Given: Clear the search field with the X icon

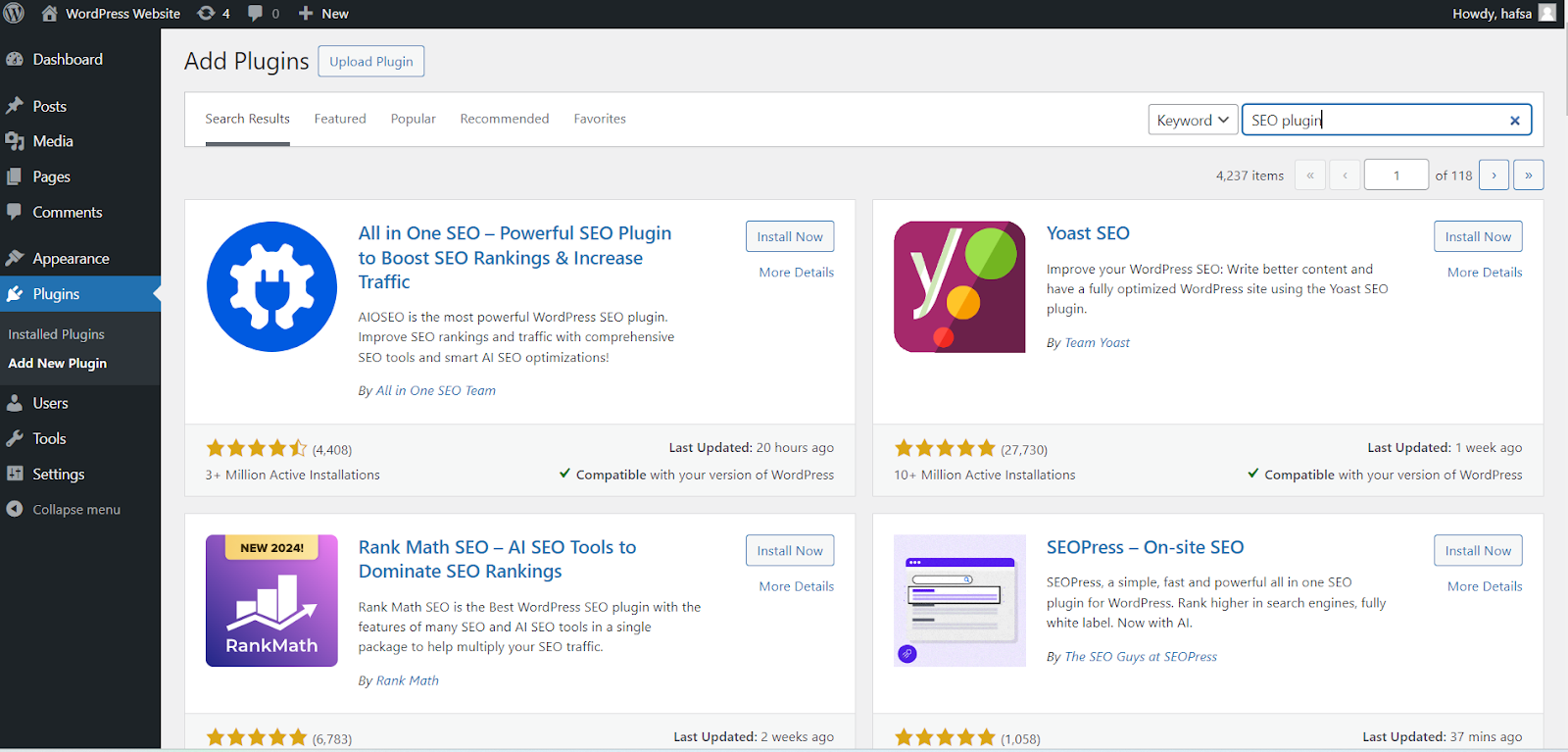Looking at the screenshot, I should (1515, 121).
